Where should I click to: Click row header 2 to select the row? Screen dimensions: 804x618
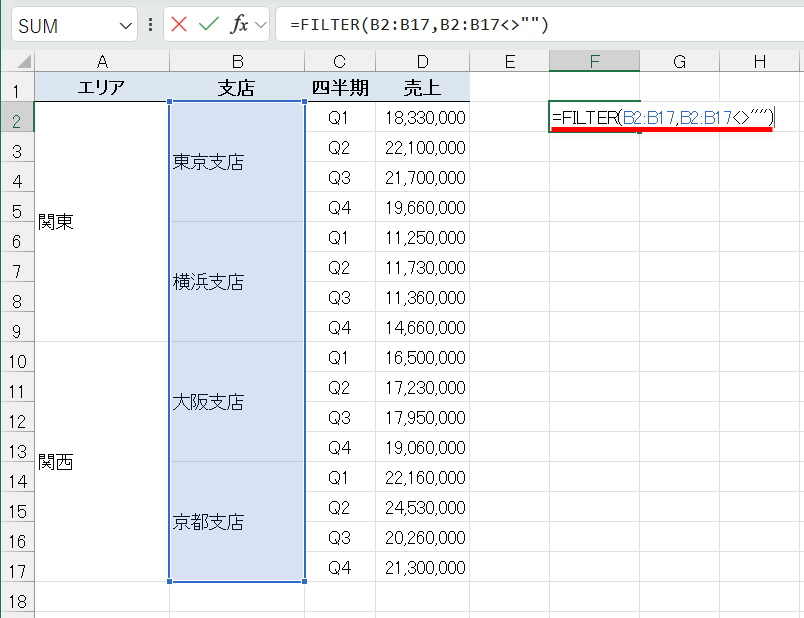coord(17,117)
